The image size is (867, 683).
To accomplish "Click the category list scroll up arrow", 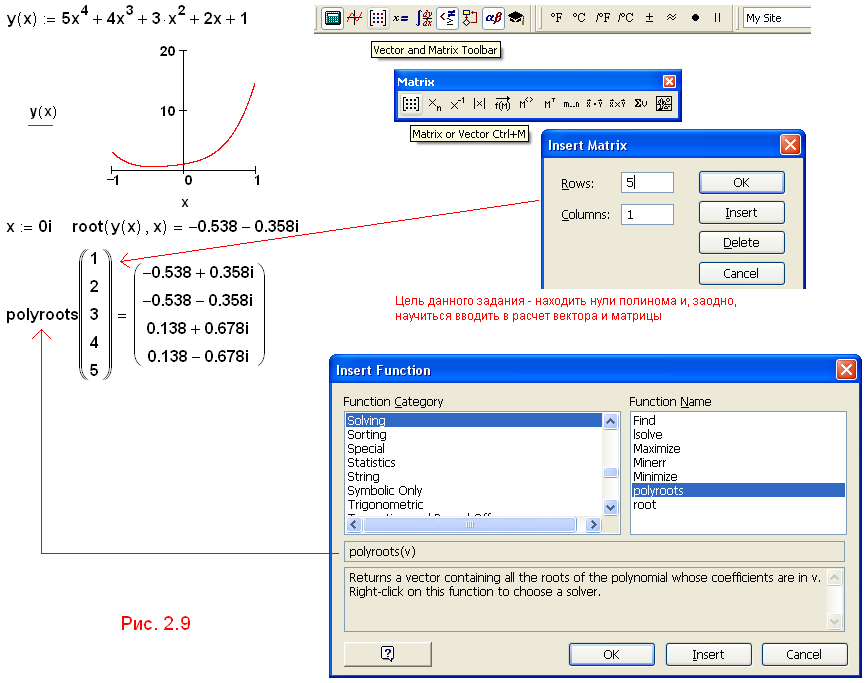I will click(610, 421).
